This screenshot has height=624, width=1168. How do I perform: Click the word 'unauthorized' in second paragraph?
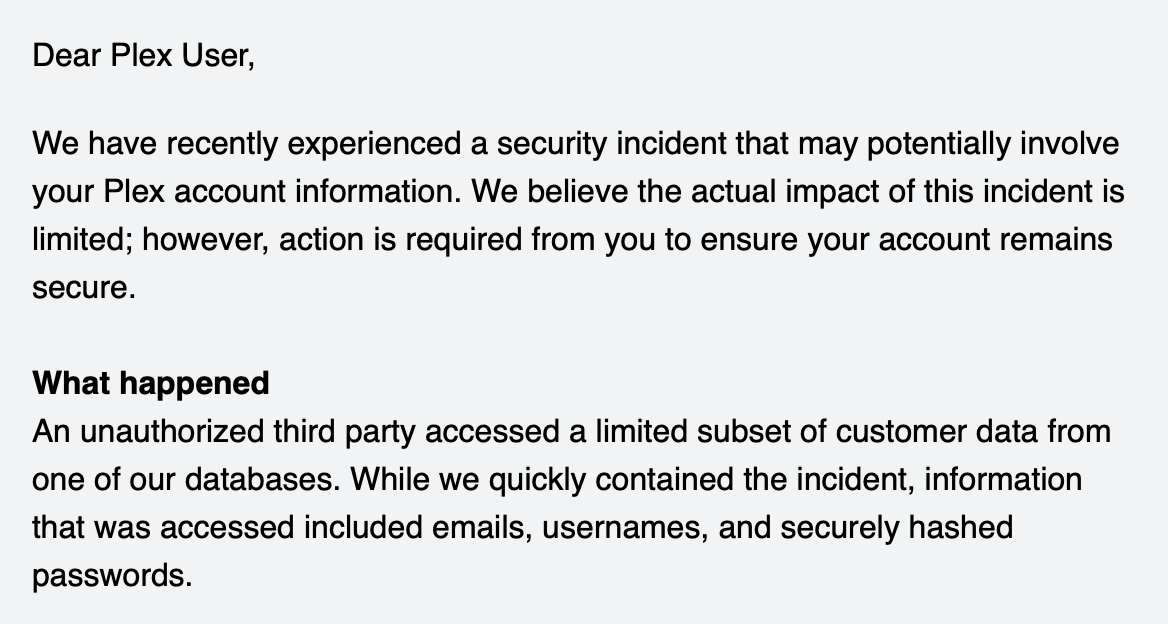click(171, 432)
